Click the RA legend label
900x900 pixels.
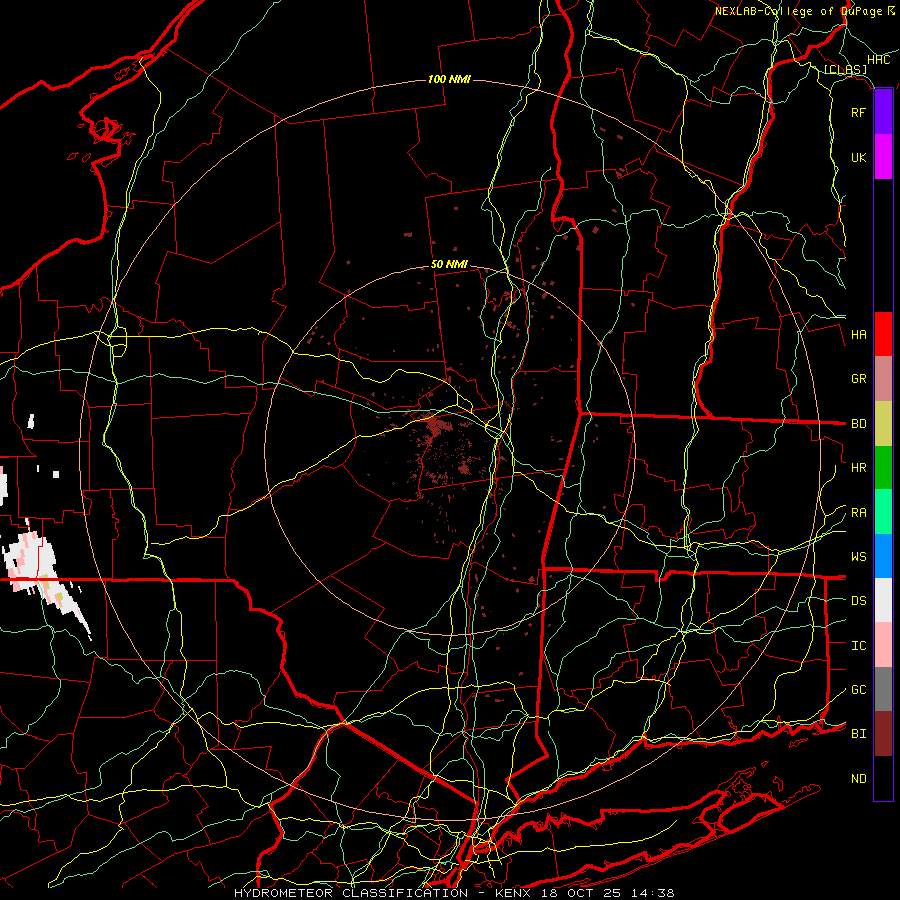click(x=858, y=513)
